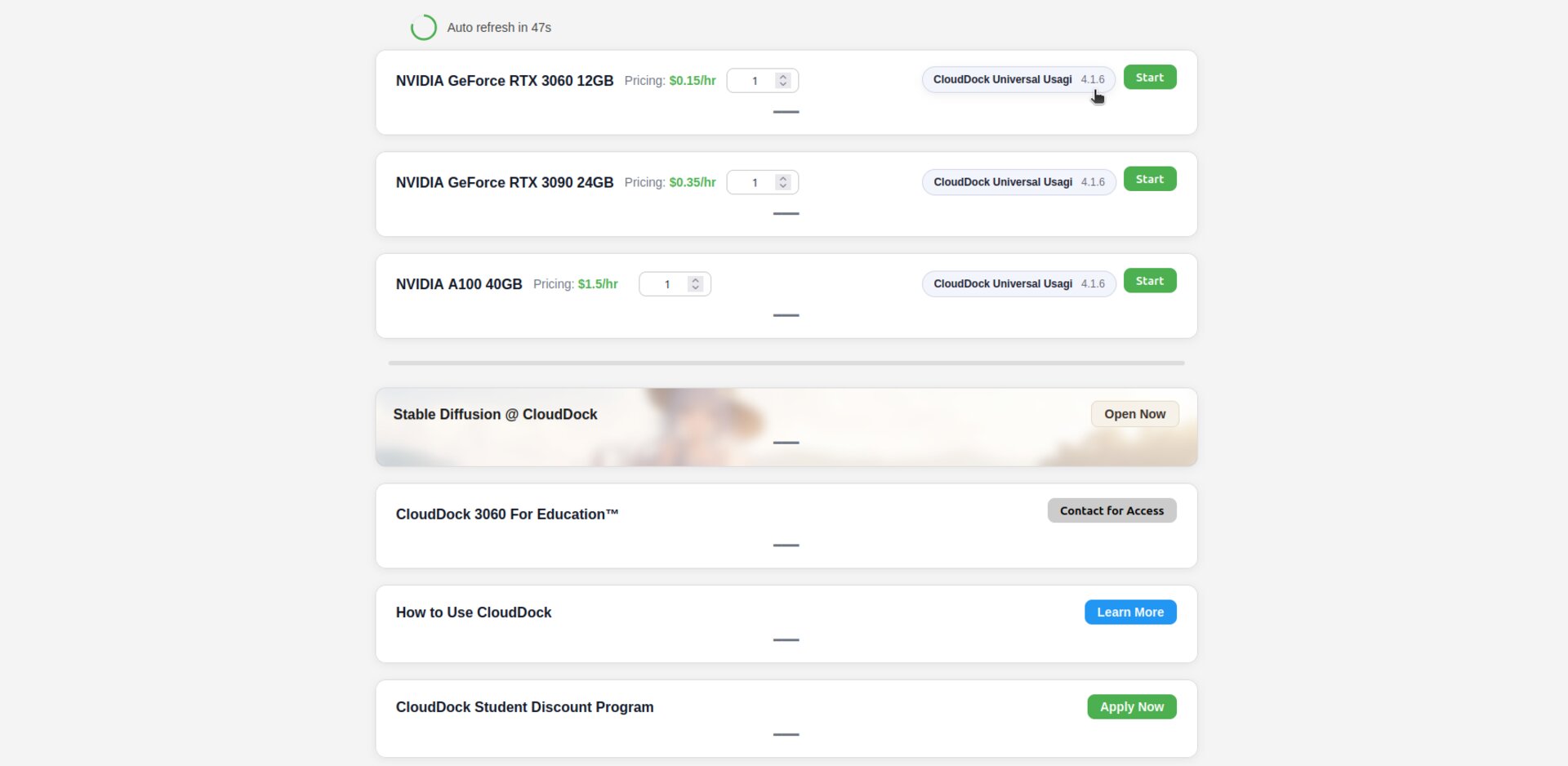
Task: Increment the A100 40GB quantity stepper
Action: click(696, 280)
